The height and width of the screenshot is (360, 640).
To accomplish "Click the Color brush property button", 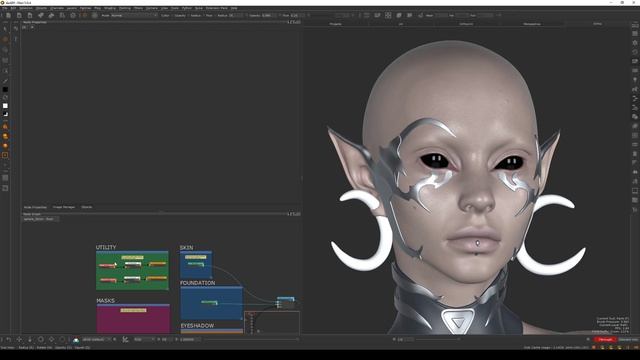I will (165, 16).
